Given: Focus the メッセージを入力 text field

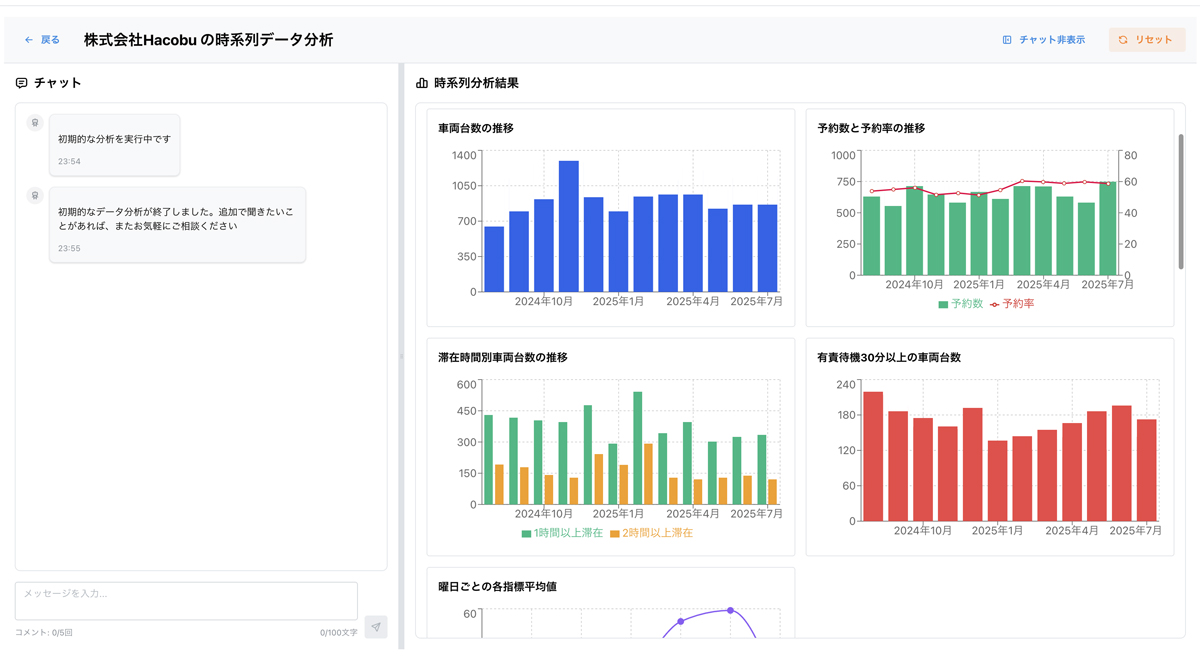Looking at the screenshot, I should [186, 601].
